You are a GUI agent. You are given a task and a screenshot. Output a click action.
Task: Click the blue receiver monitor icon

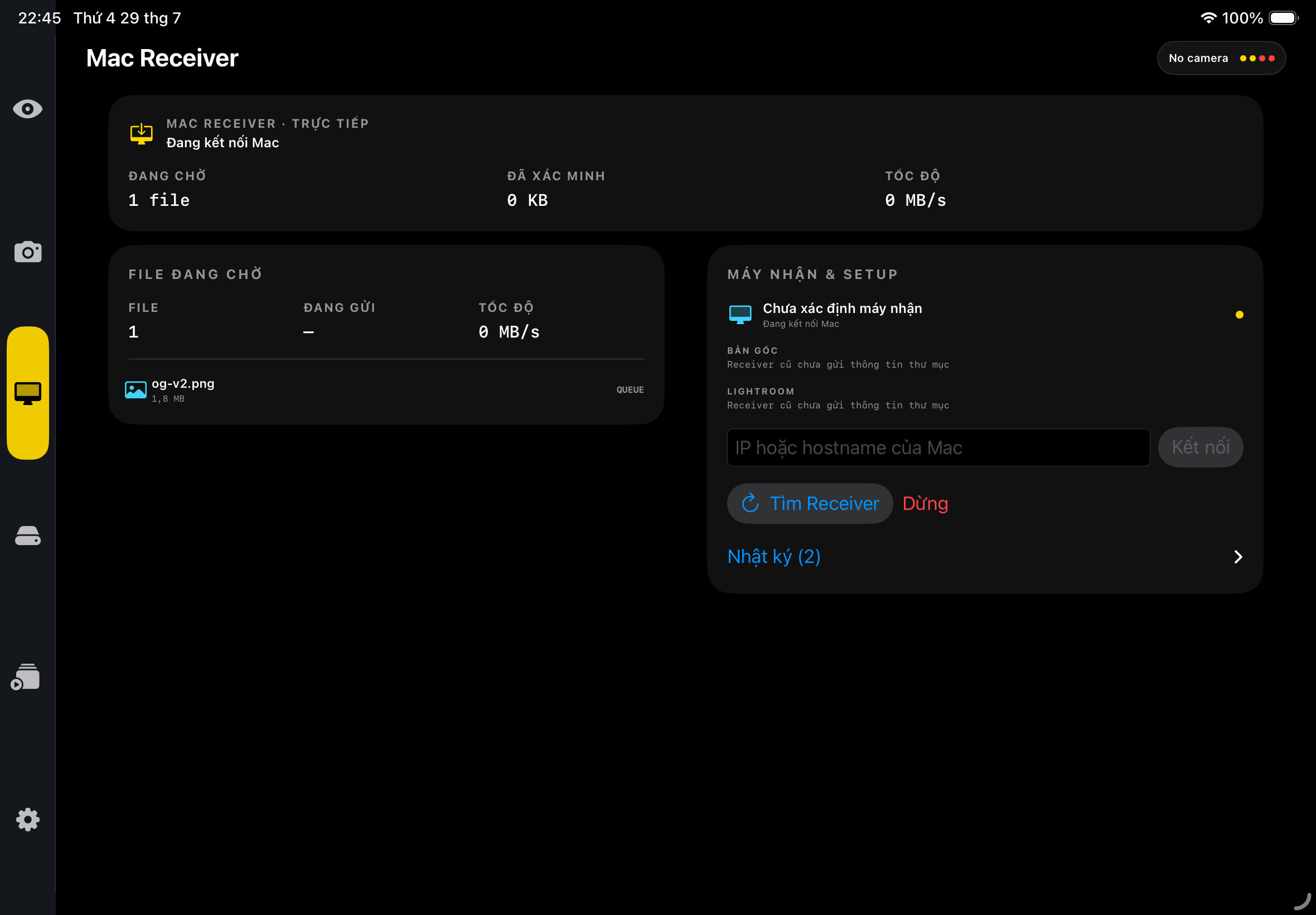coord(740,315)
